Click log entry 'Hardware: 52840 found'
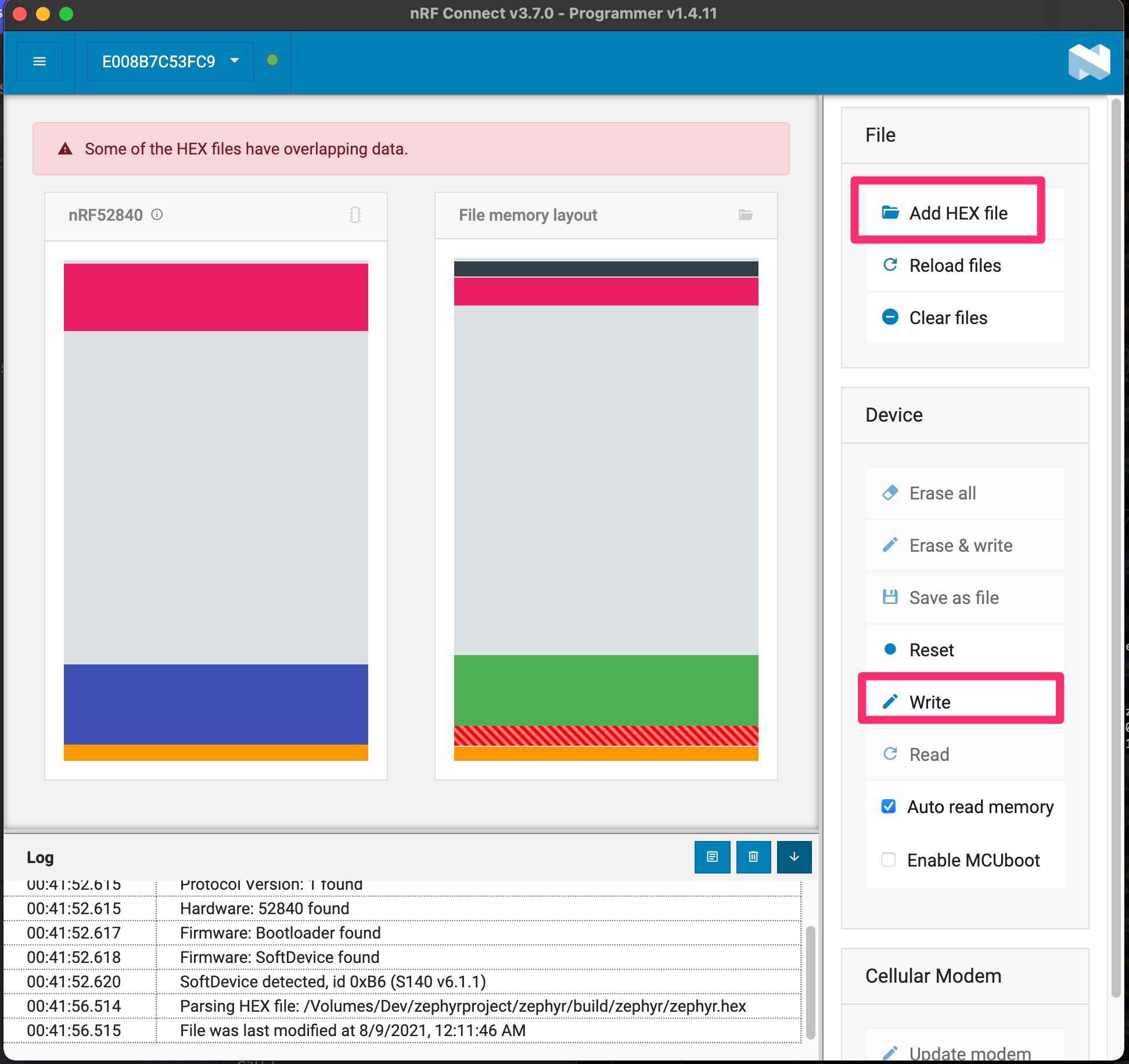Screen dimensions: 1129x1064 pos(265,908)
